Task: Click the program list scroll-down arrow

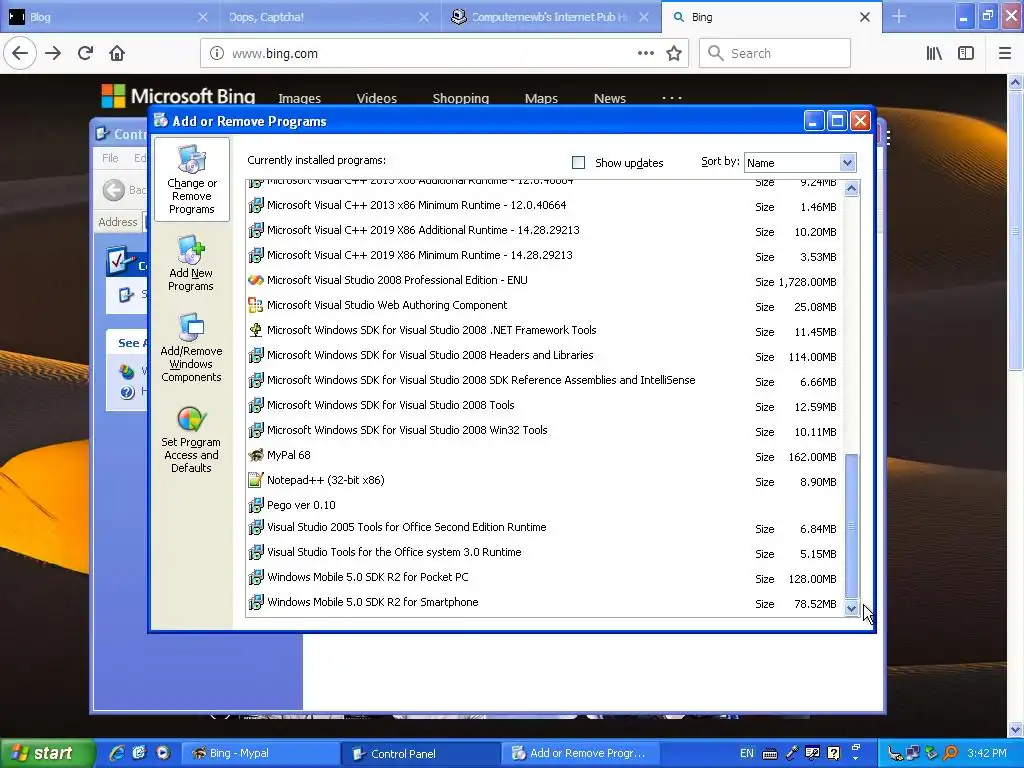Action: [x=851, y=608]
